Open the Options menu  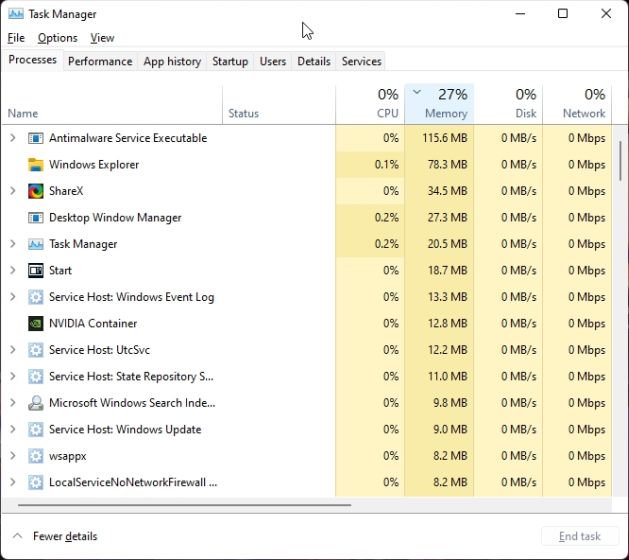(x=57, y=38)
